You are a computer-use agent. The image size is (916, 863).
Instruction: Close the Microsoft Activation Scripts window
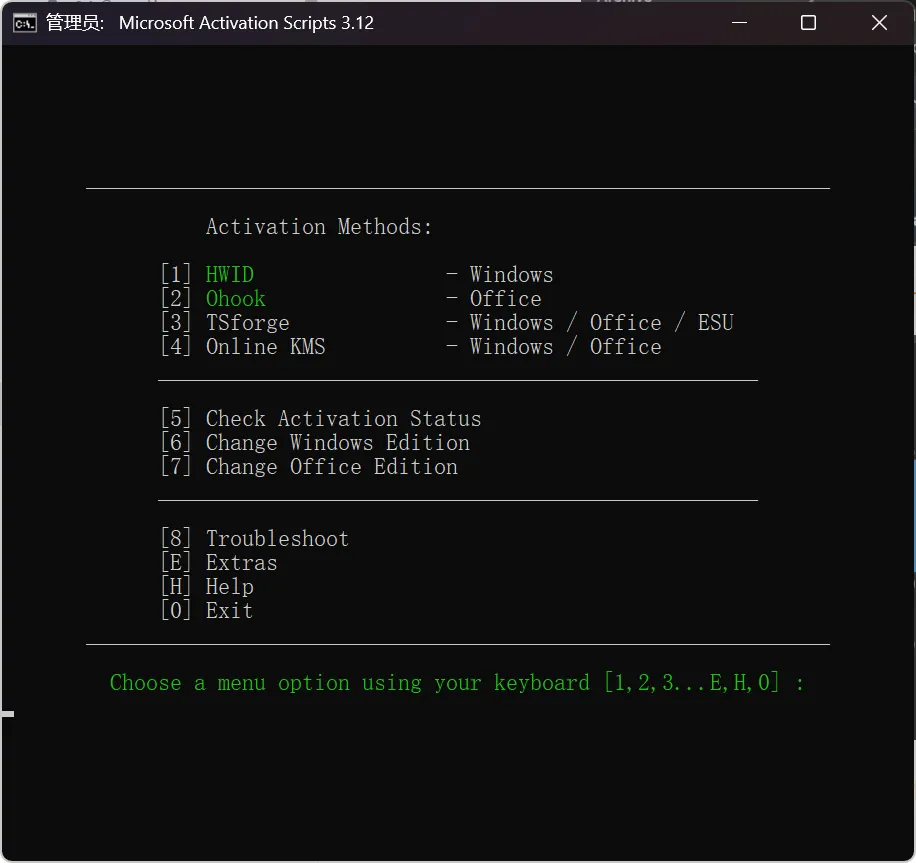pyautogui.click(x=879, y=23)
